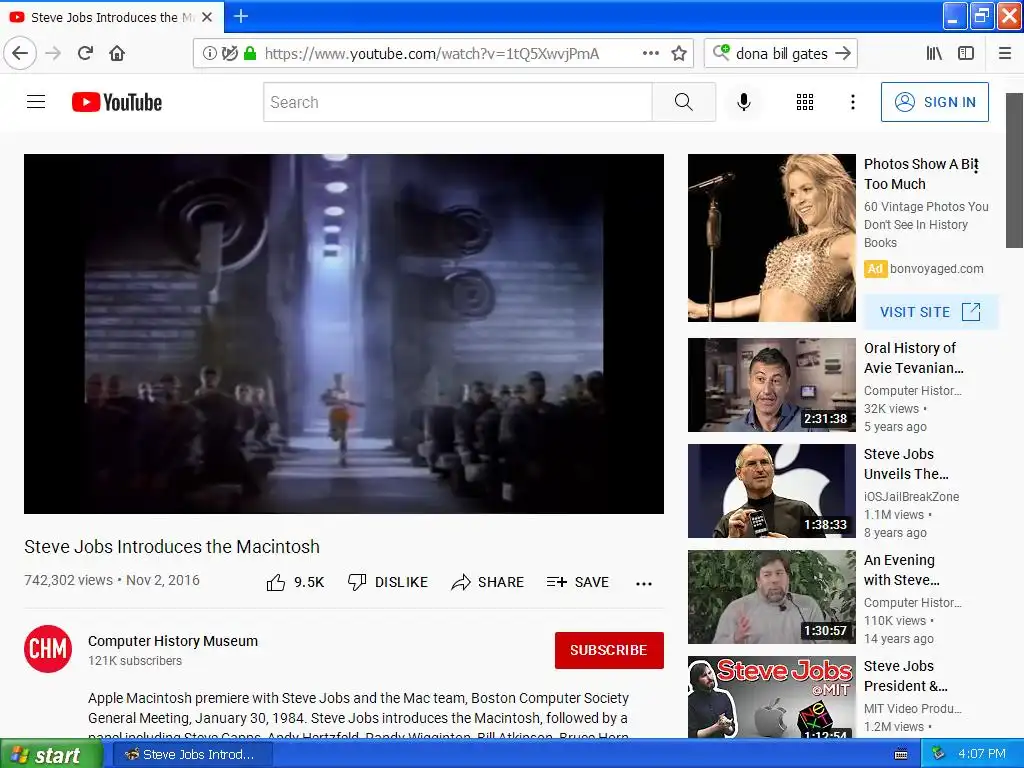Click the red SUBSCRIBE button

[609, 650]
